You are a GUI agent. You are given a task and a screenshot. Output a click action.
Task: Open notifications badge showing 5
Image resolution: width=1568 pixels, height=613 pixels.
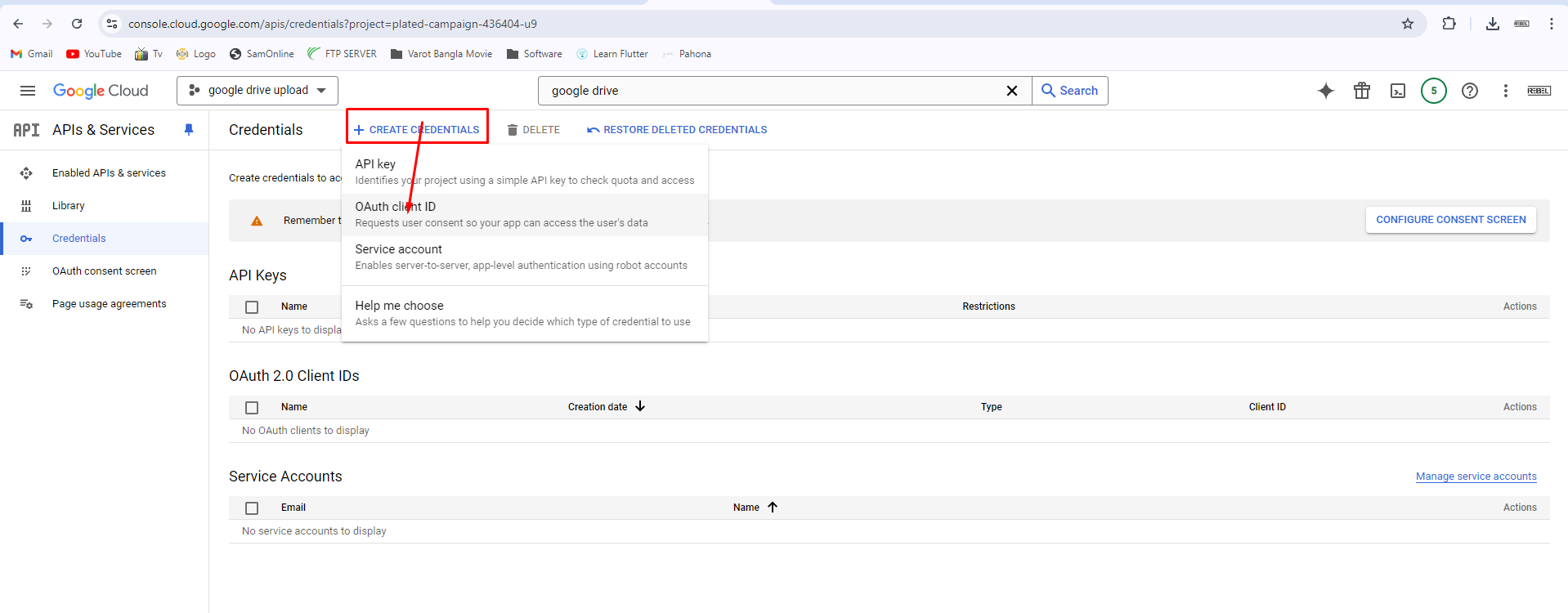tap(1434, 91)
